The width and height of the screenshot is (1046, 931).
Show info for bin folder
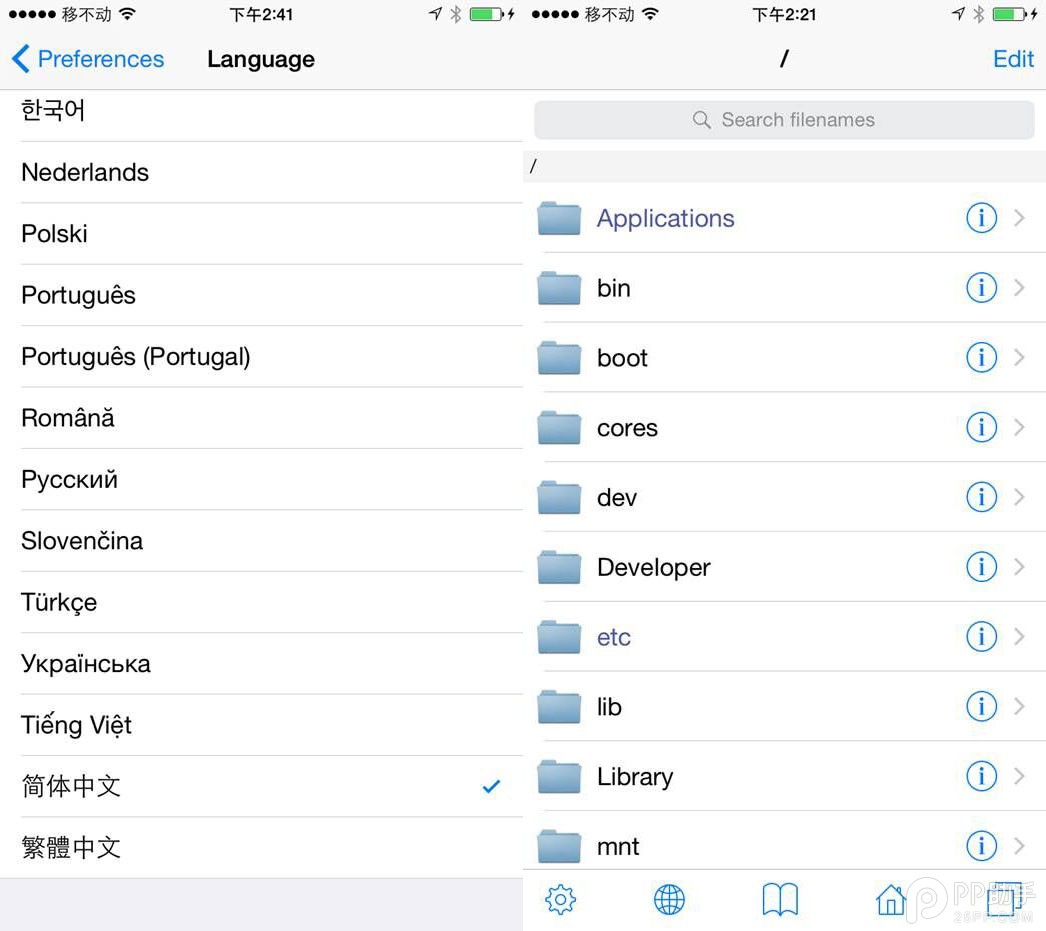[981, 287]
